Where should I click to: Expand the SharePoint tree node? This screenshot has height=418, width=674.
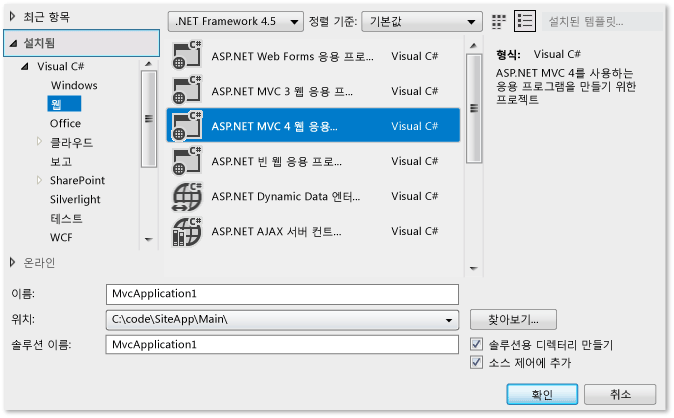pos(39,180)
